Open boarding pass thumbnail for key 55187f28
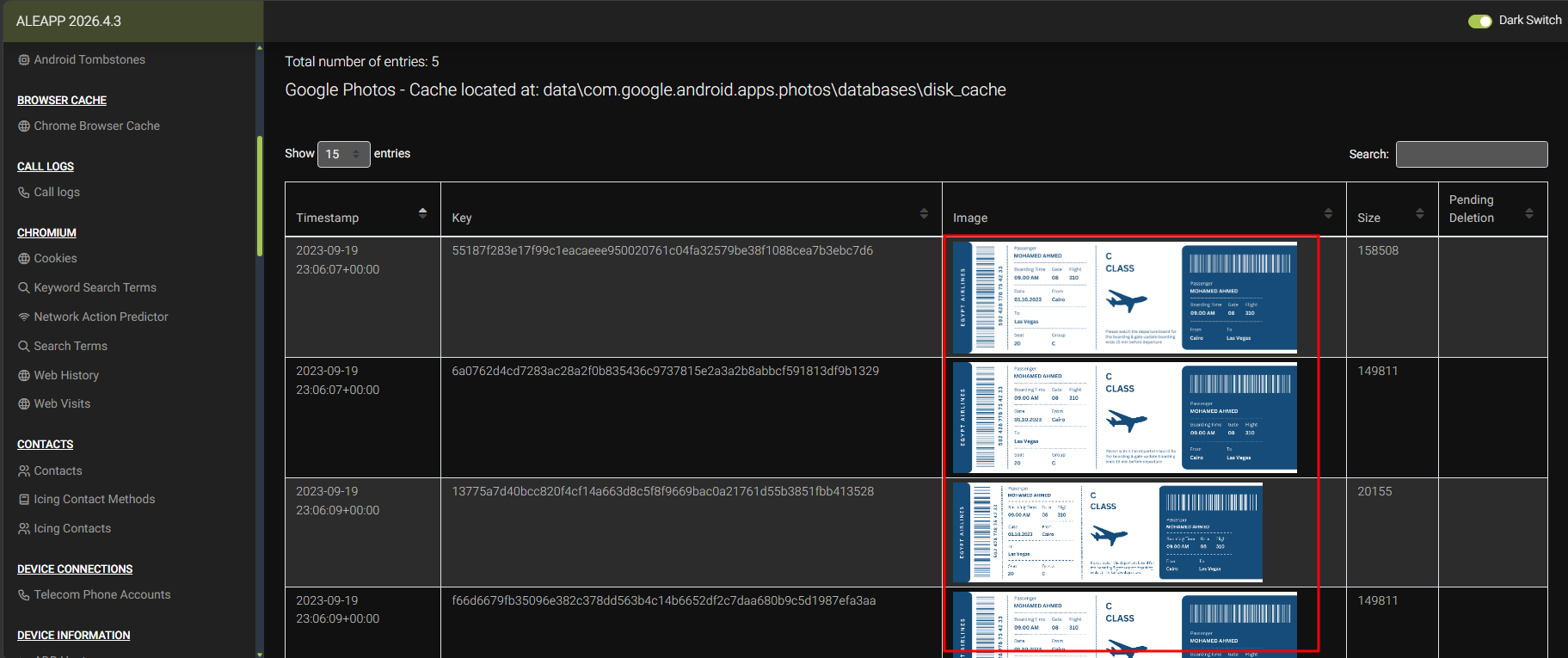Viewport: 1568px width, 658px height. pos(1125,298)
